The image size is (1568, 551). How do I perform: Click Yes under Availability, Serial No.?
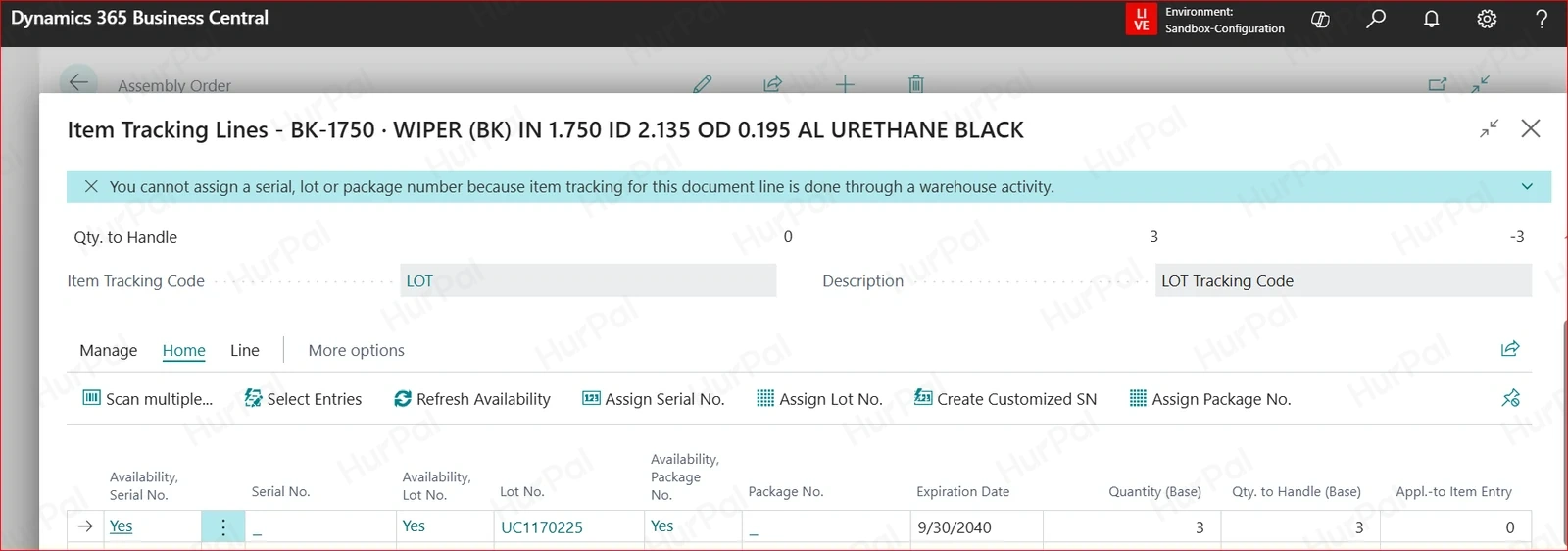pos(121,526)
